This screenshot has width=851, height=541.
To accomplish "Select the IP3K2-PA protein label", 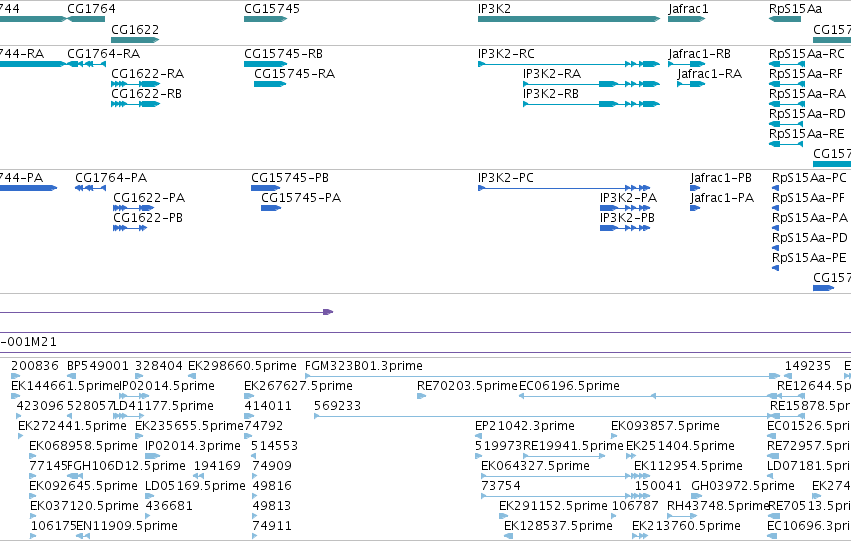I will (628, 198).
